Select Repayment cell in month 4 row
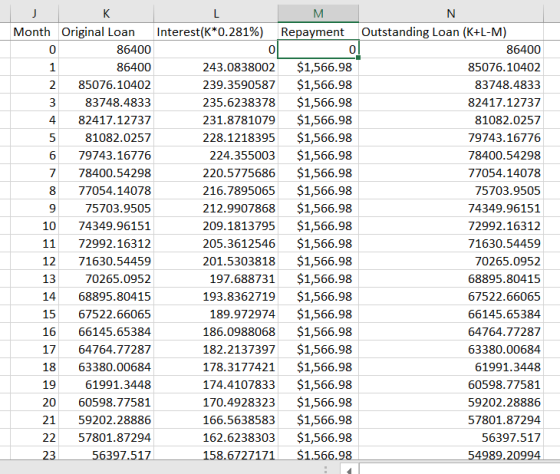The image size is (560, 474). coord(318,120)
